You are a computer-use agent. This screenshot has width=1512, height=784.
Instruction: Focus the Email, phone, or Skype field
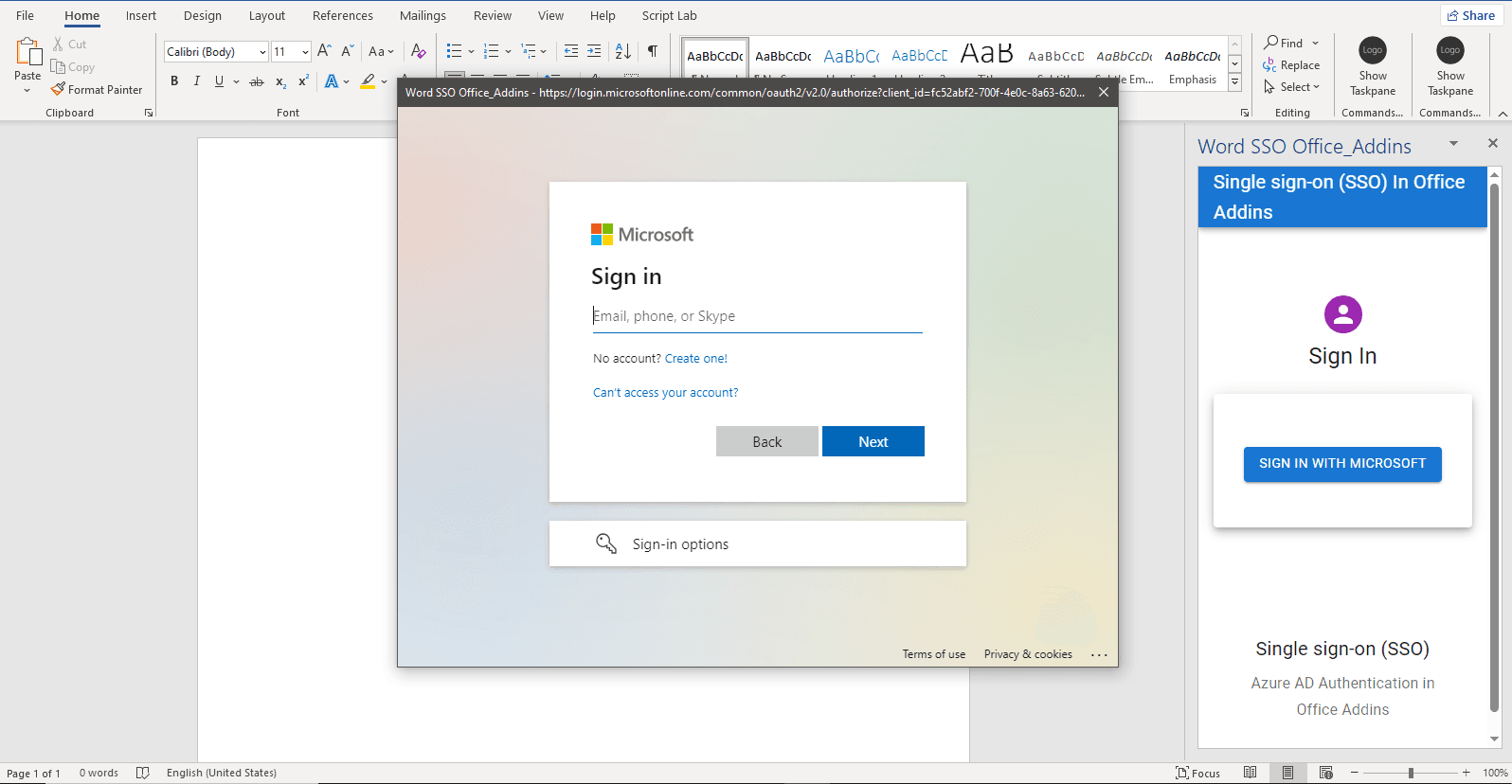[758, 316]
